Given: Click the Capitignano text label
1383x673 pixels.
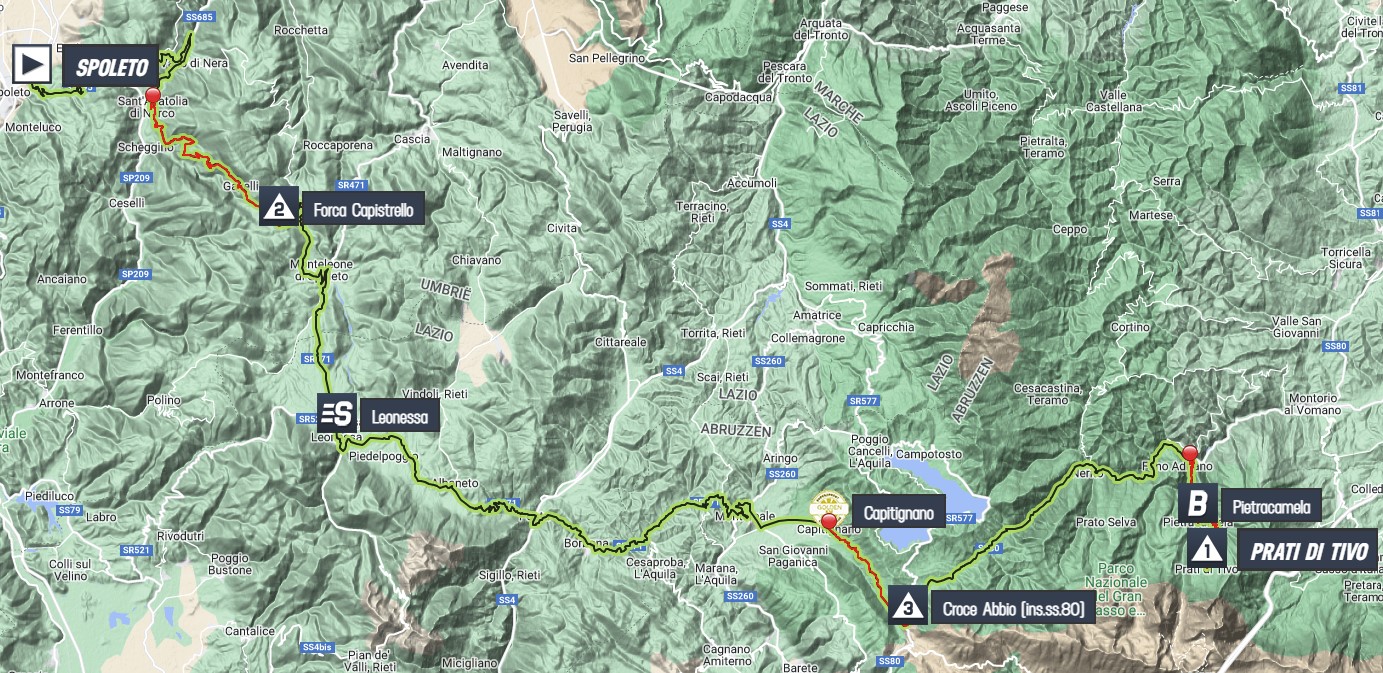Looking at the screenshot, I should [895, 514].
